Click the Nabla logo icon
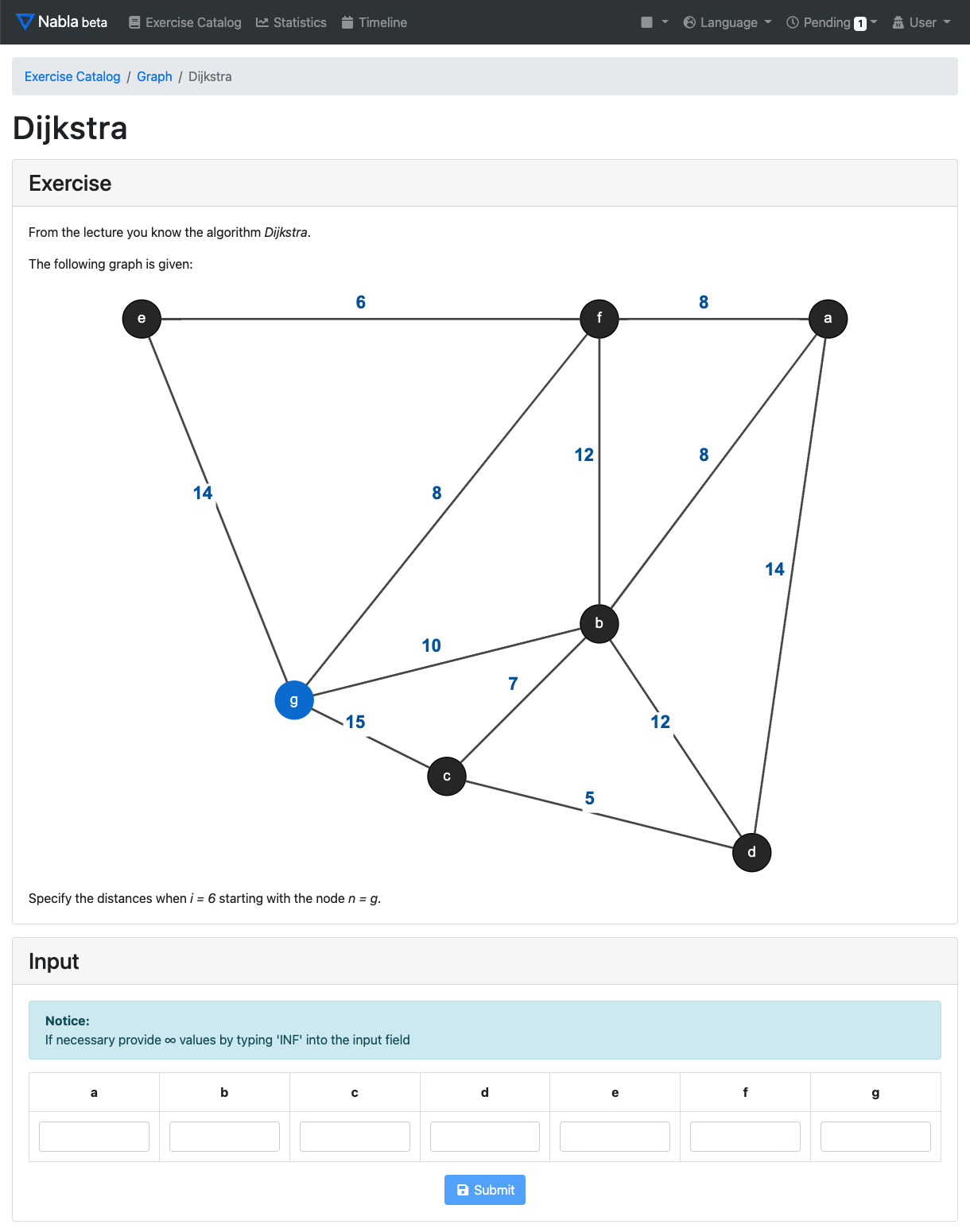Screen dimensions: 970x1232 (x=25, y=22)
